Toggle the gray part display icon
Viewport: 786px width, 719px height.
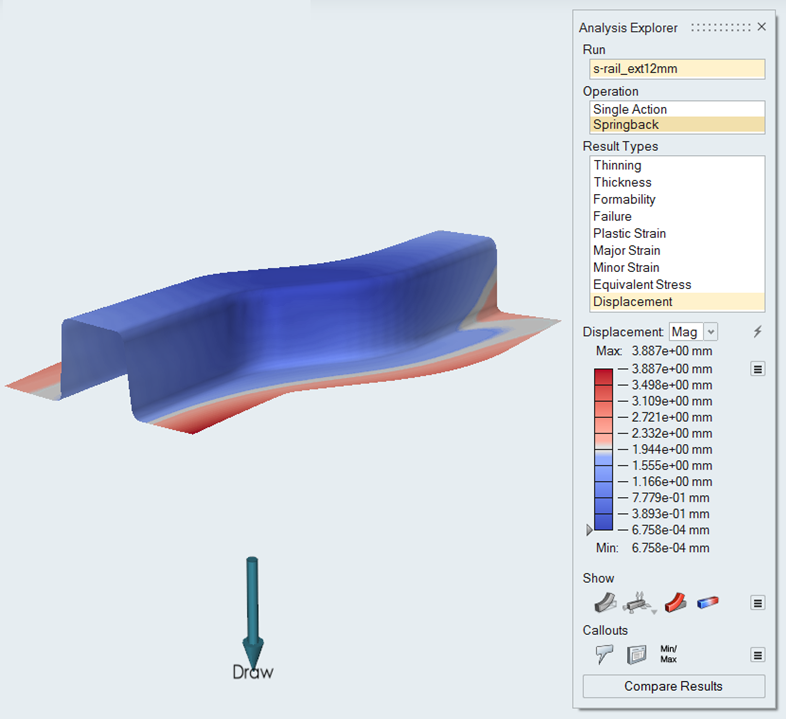(605, 602)
